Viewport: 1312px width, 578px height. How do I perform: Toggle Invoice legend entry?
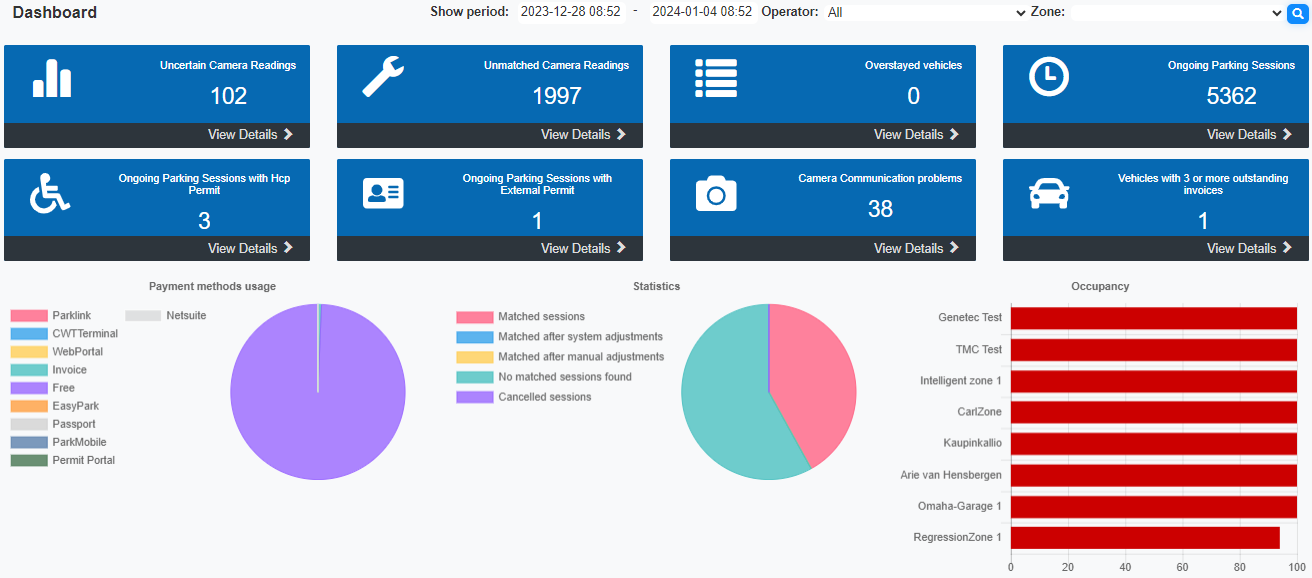coord(49,370)
